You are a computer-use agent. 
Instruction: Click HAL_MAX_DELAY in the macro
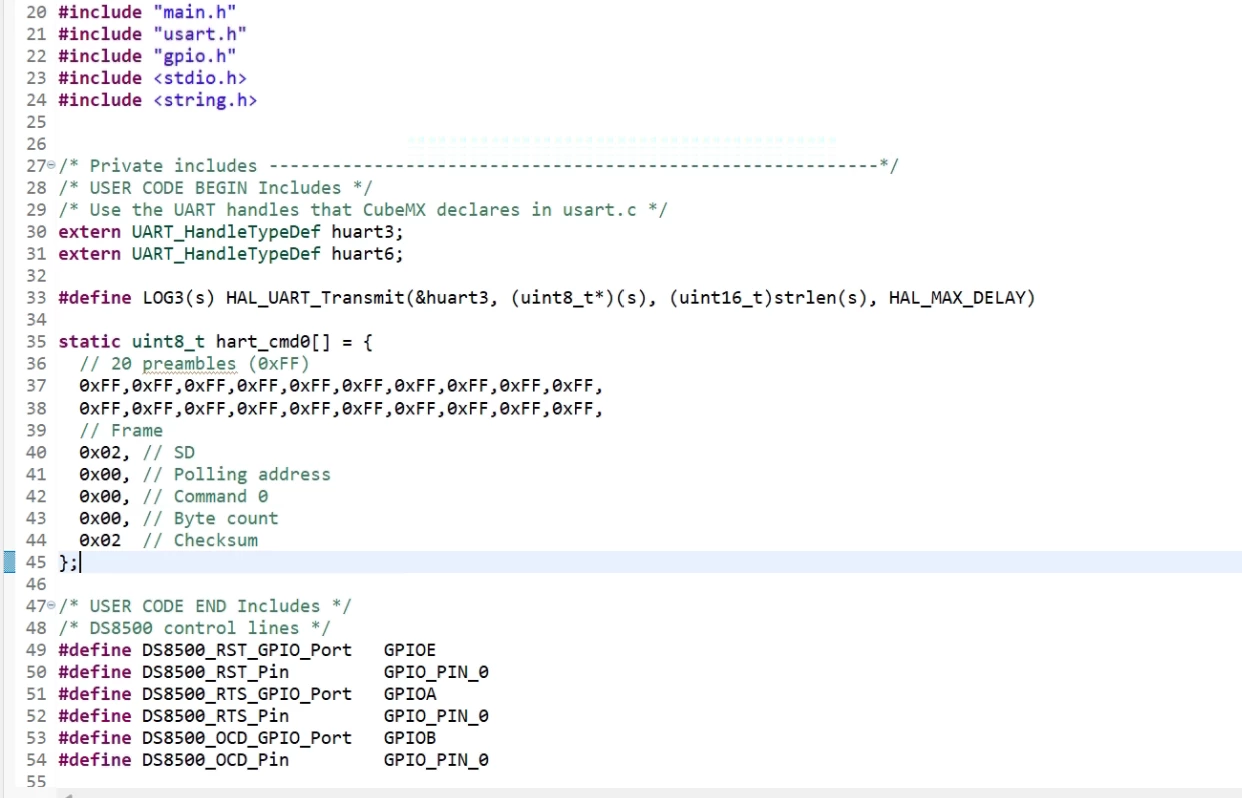click(x=956, y=298)
